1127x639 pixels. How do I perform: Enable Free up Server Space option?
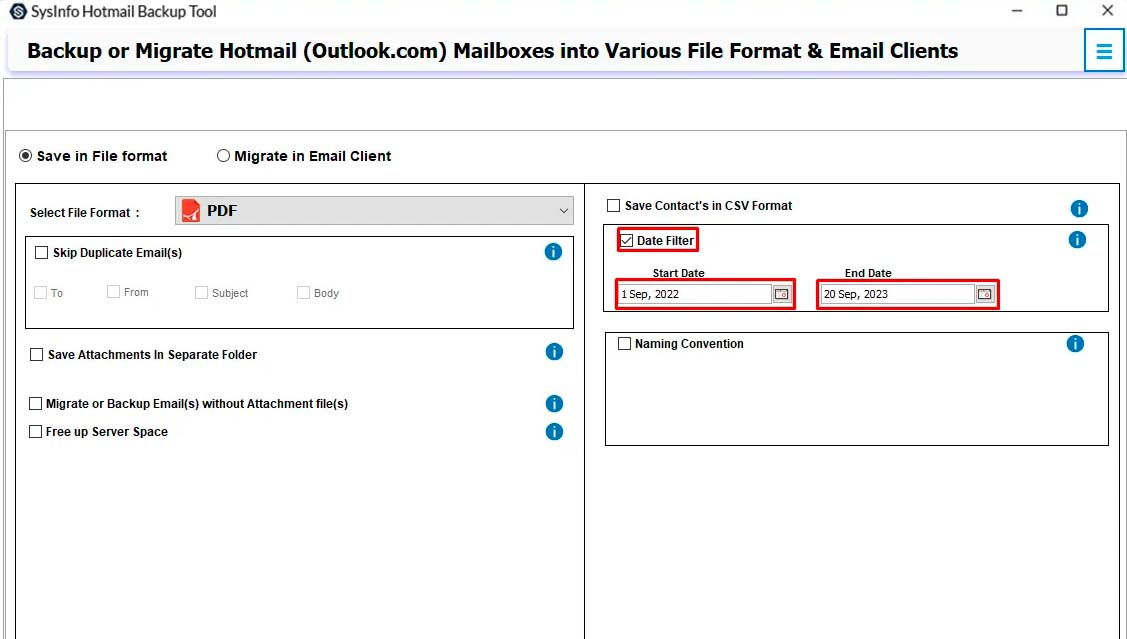coord(35,432)
